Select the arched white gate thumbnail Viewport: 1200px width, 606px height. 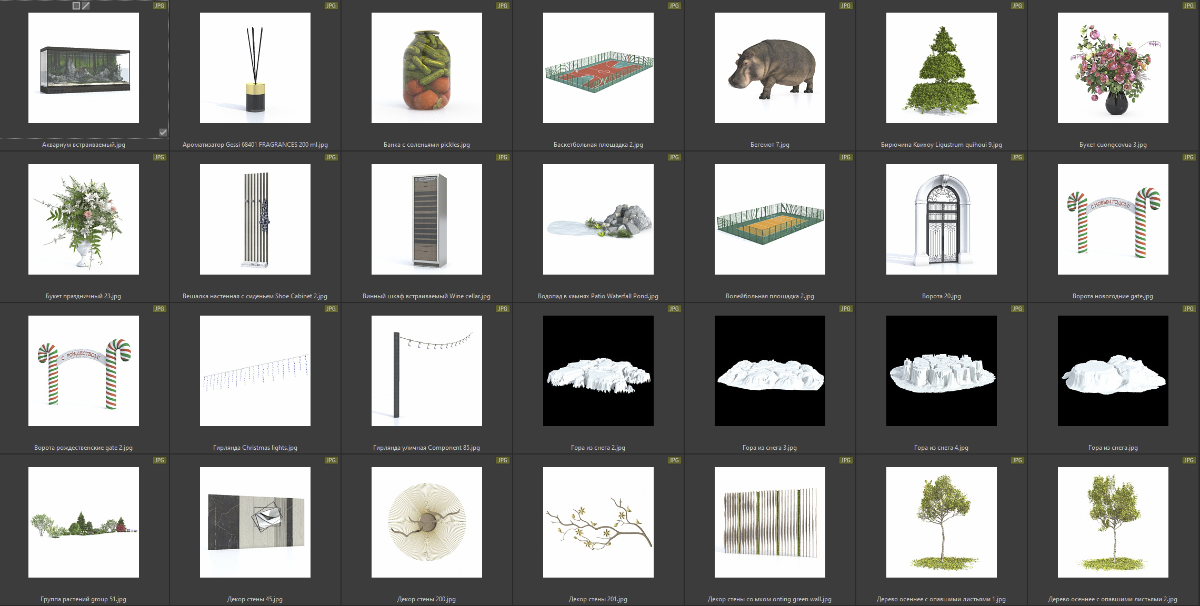941,219
